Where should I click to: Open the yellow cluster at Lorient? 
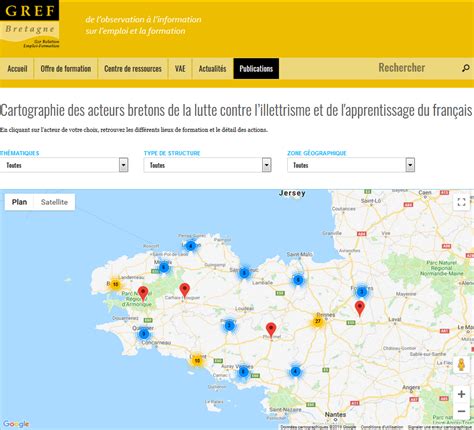pos(197,360)
